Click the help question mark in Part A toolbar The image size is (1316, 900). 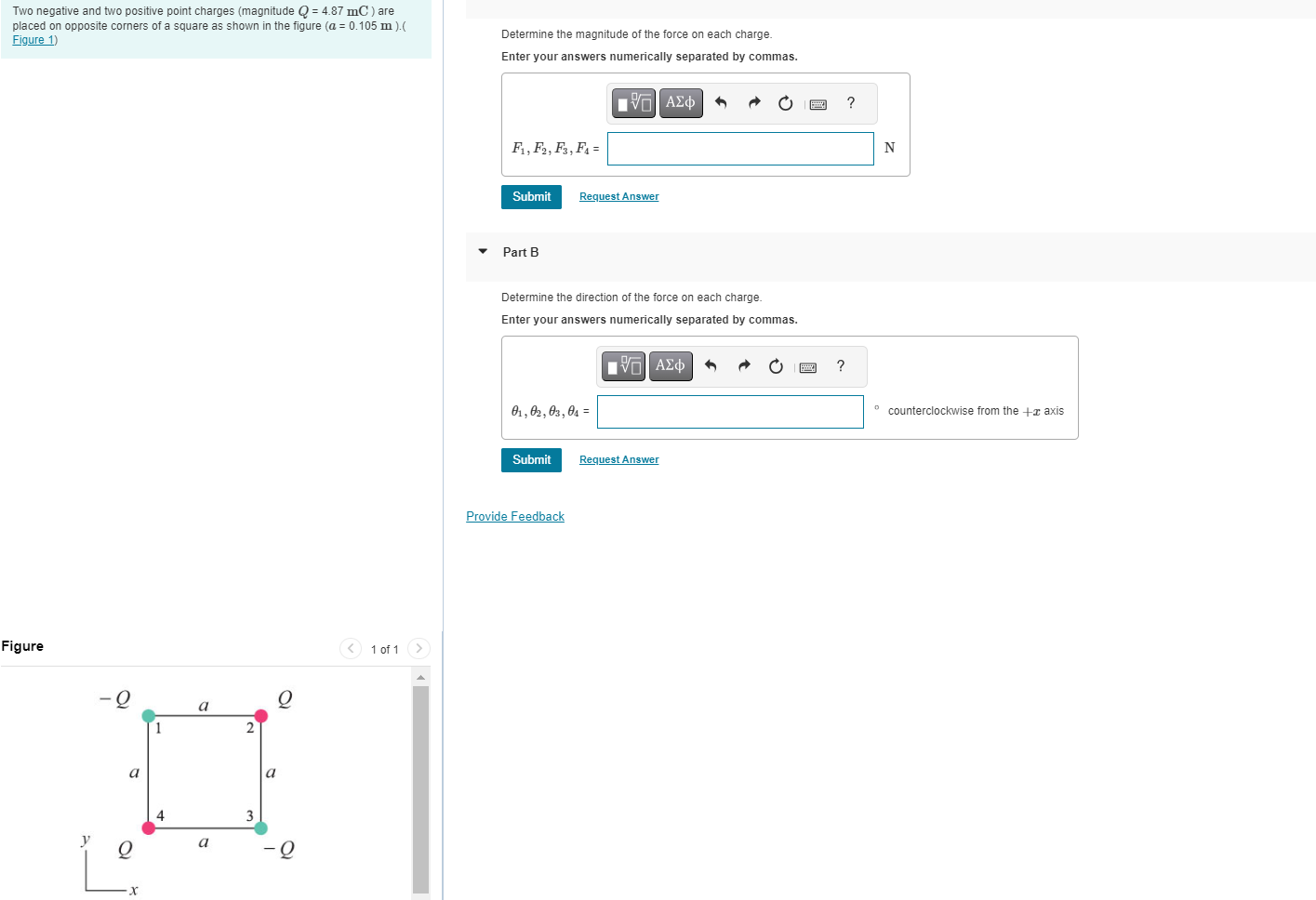(849, 103)
